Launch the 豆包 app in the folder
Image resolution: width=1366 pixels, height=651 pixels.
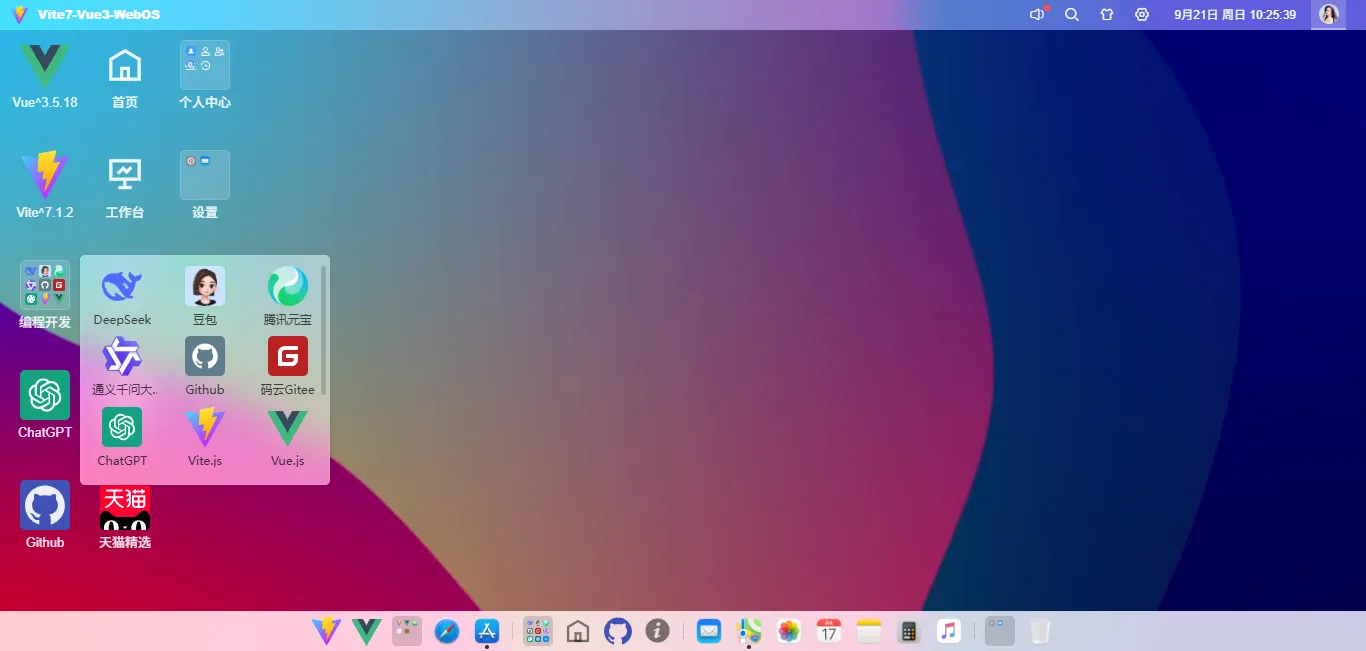click(x=204, y=285)
